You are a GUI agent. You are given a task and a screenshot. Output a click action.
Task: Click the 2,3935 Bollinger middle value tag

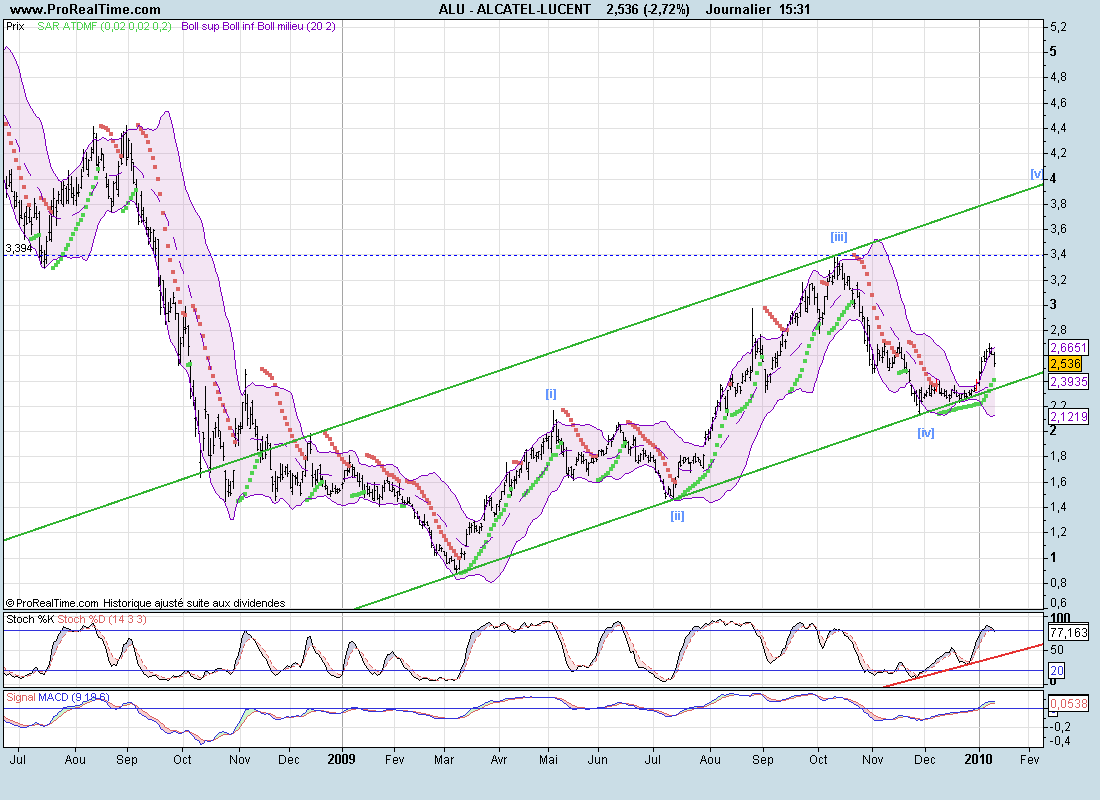pyautogui.click(x=1068, y=382)
